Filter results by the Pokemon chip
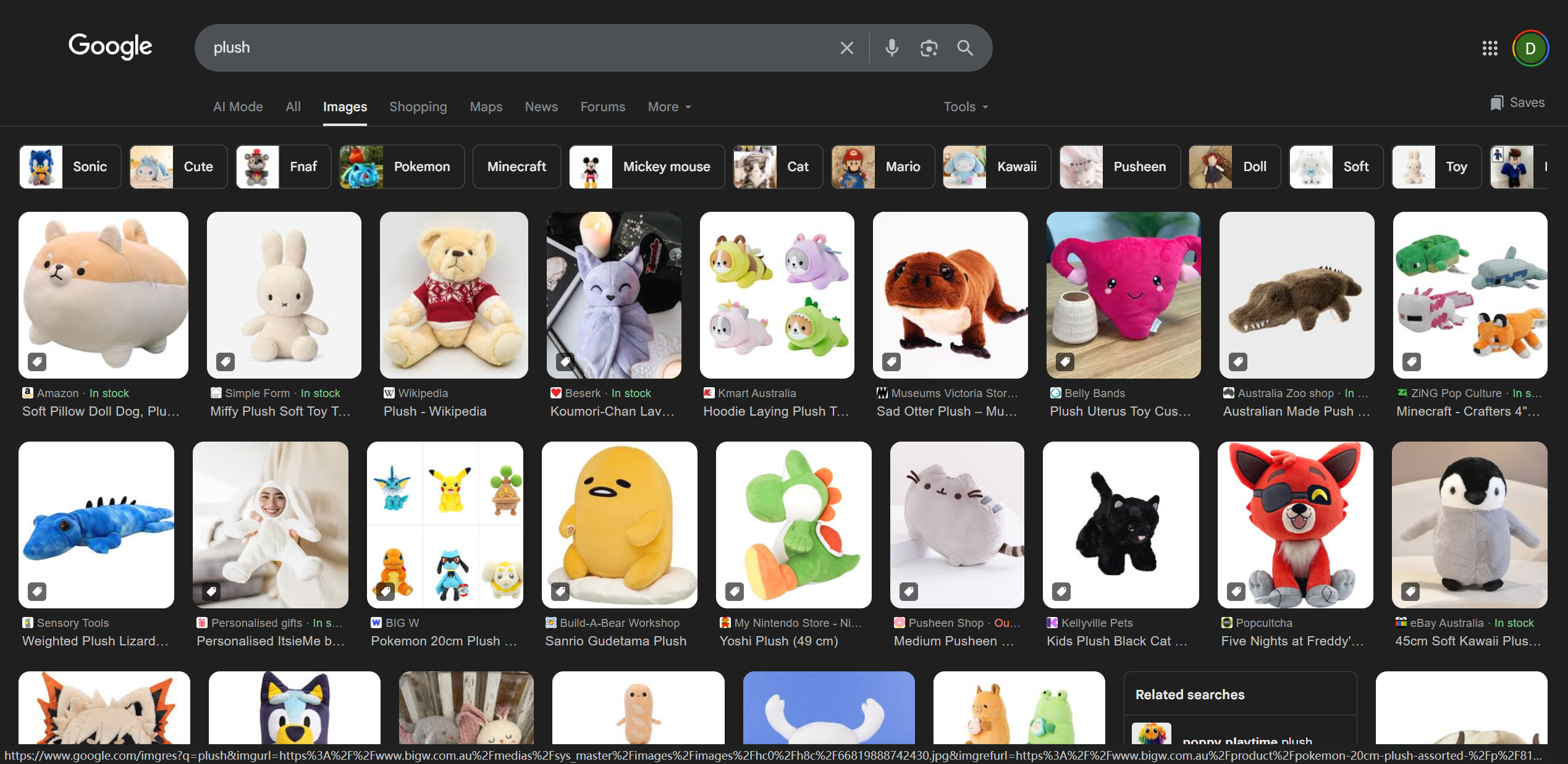1568x764 pixels. pyautogui.click(x=402, y=167)
